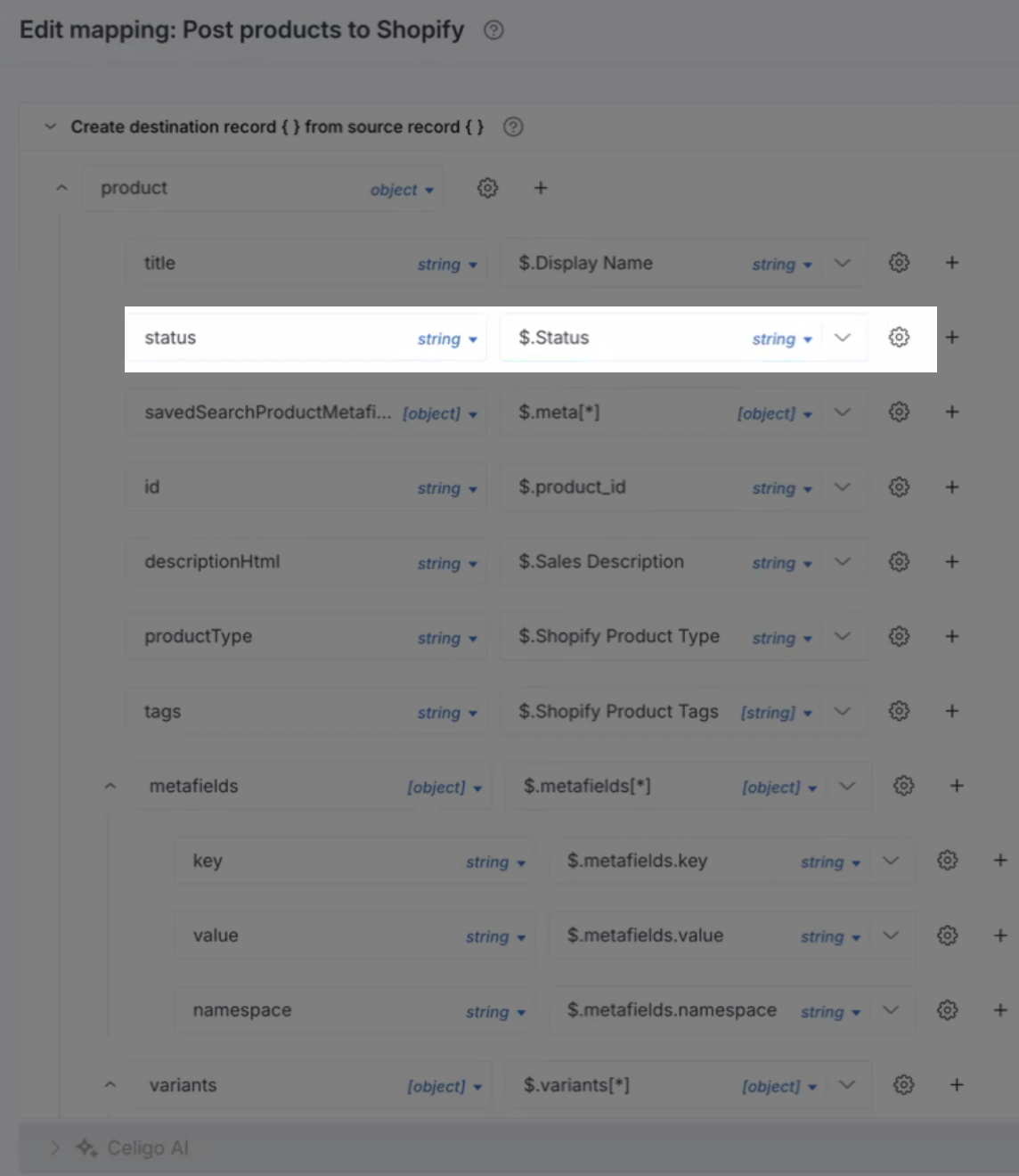
Task: Click the plus icon on the title row
Action: coord(952,263)
